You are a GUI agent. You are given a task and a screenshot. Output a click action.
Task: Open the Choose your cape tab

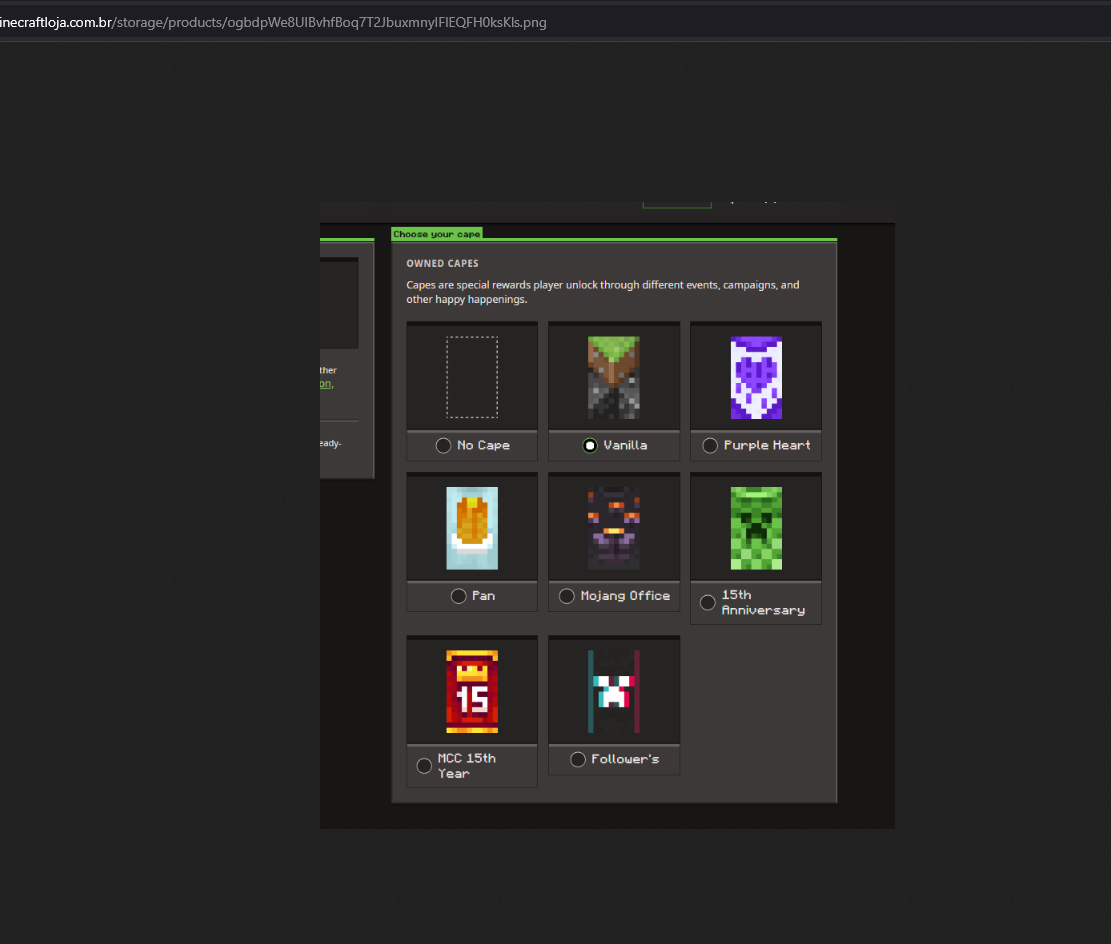click(436, 234)
